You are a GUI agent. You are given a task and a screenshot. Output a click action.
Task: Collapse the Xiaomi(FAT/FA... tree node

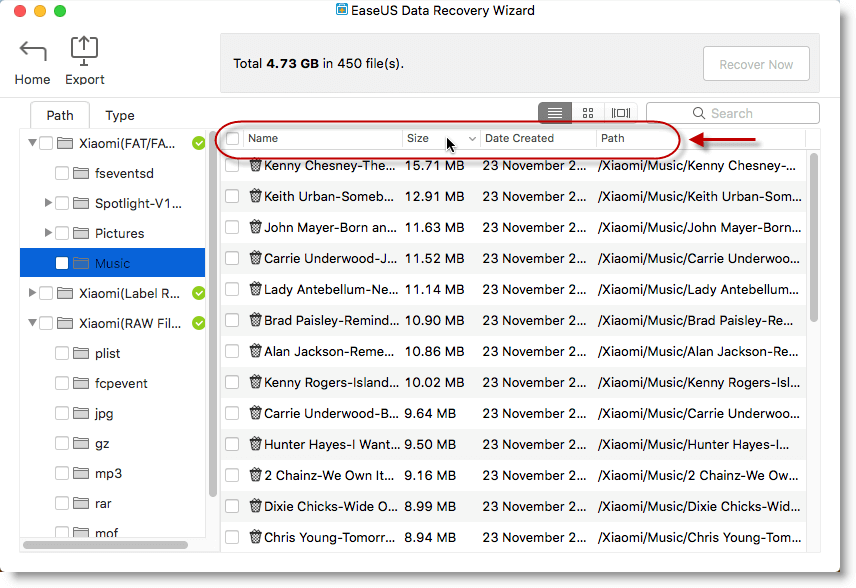(x=32, y=142)
